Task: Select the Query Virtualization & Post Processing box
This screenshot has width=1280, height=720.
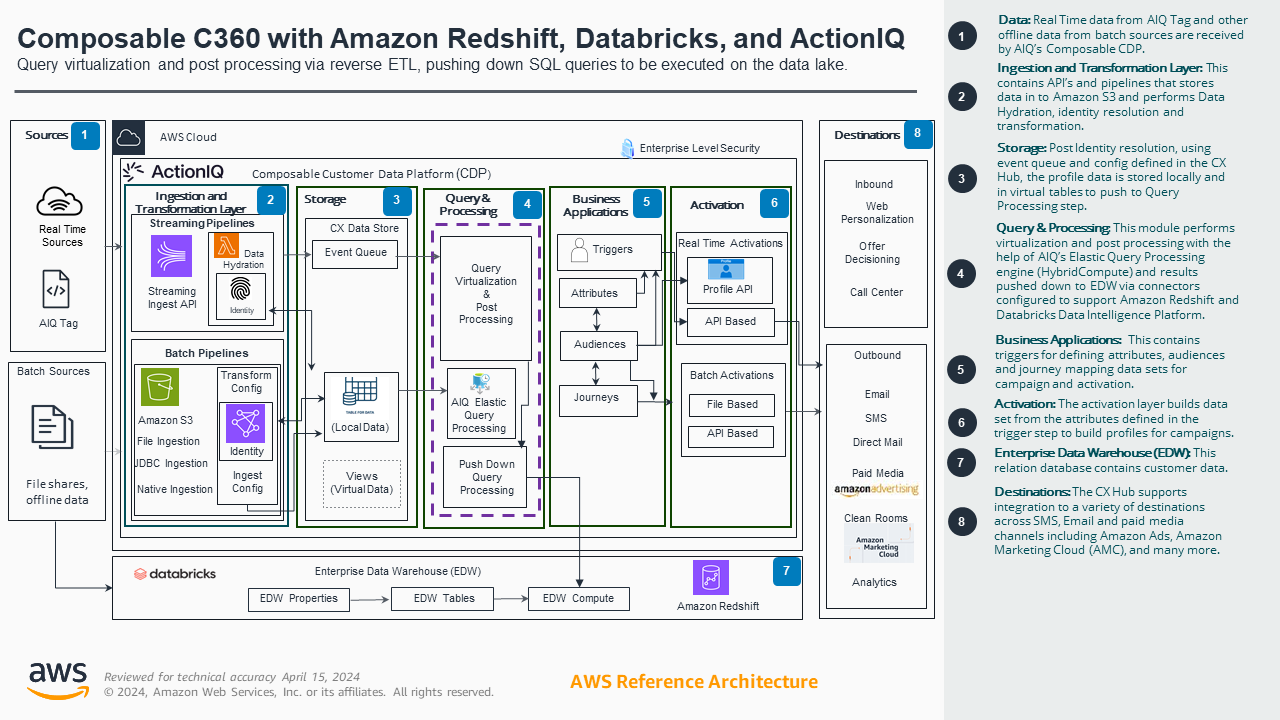Action: point(486,298)
